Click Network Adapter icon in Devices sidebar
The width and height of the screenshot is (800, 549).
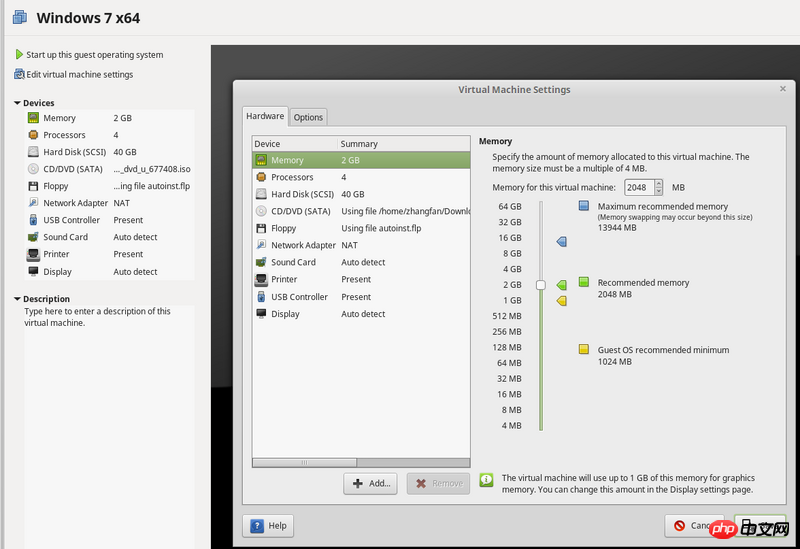click(x=33, y=203)
